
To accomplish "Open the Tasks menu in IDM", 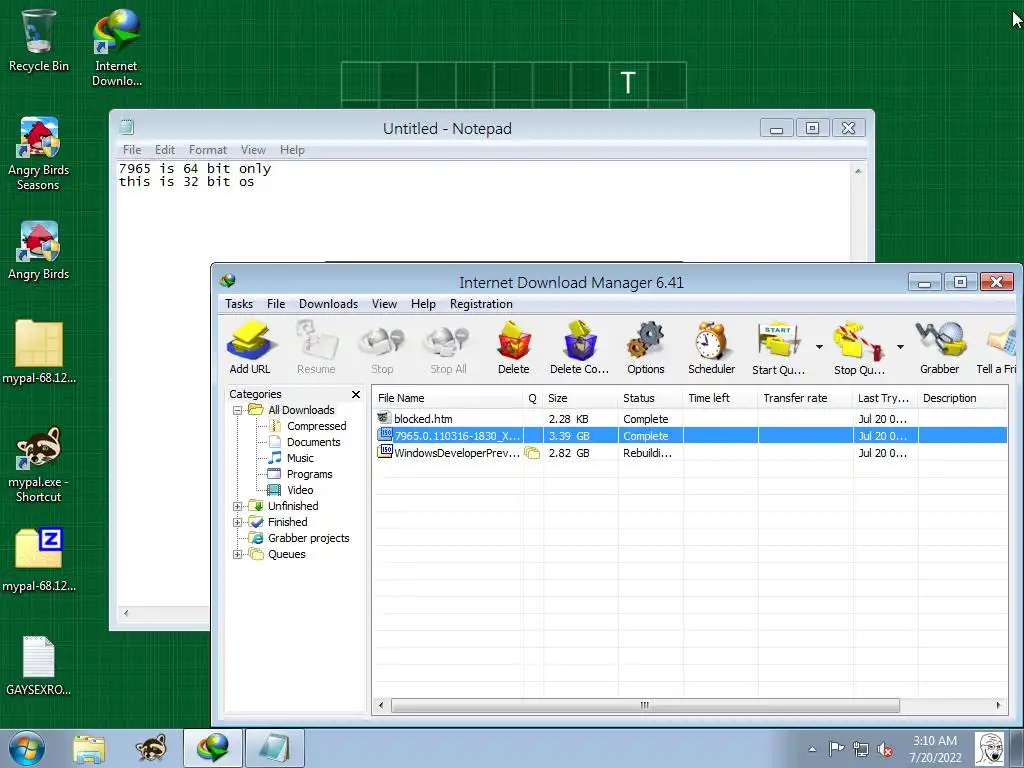I will pos(239,304).
